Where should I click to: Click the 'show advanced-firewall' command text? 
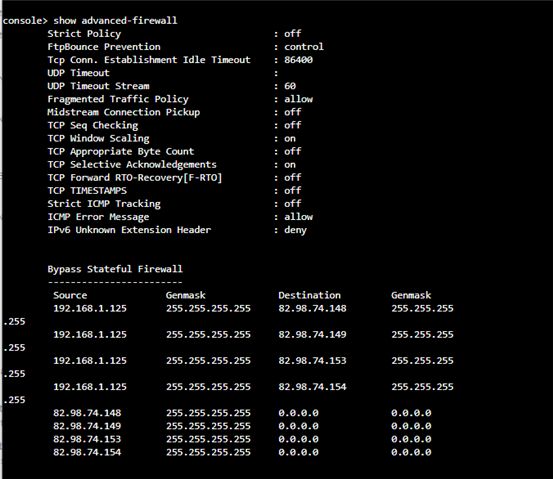coord(115,20)
